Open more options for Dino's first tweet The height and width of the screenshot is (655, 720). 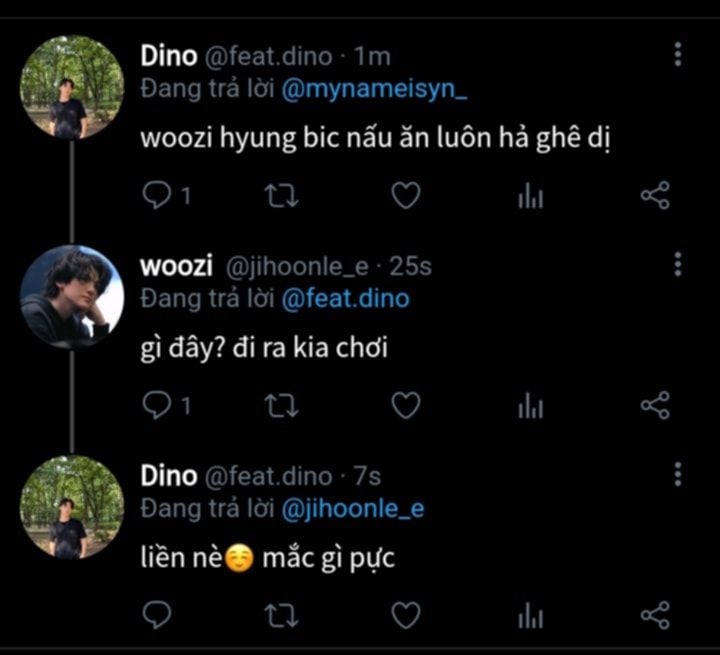678,54
